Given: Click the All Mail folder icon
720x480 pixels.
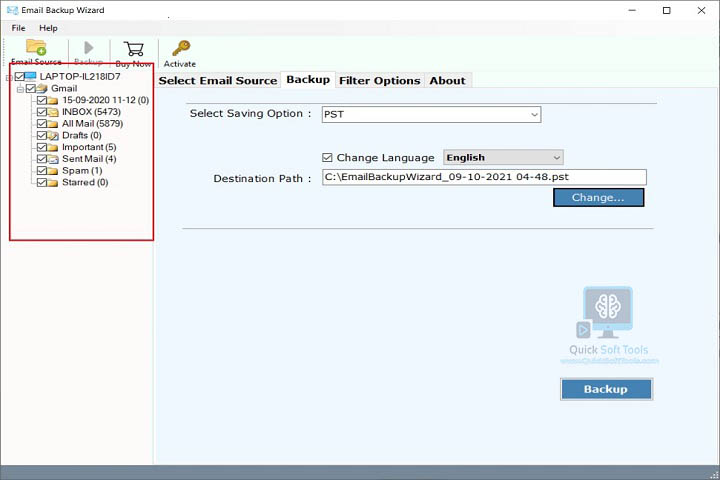Looking at the screenshot, I should pyautogui.click(x=53, y=124).
